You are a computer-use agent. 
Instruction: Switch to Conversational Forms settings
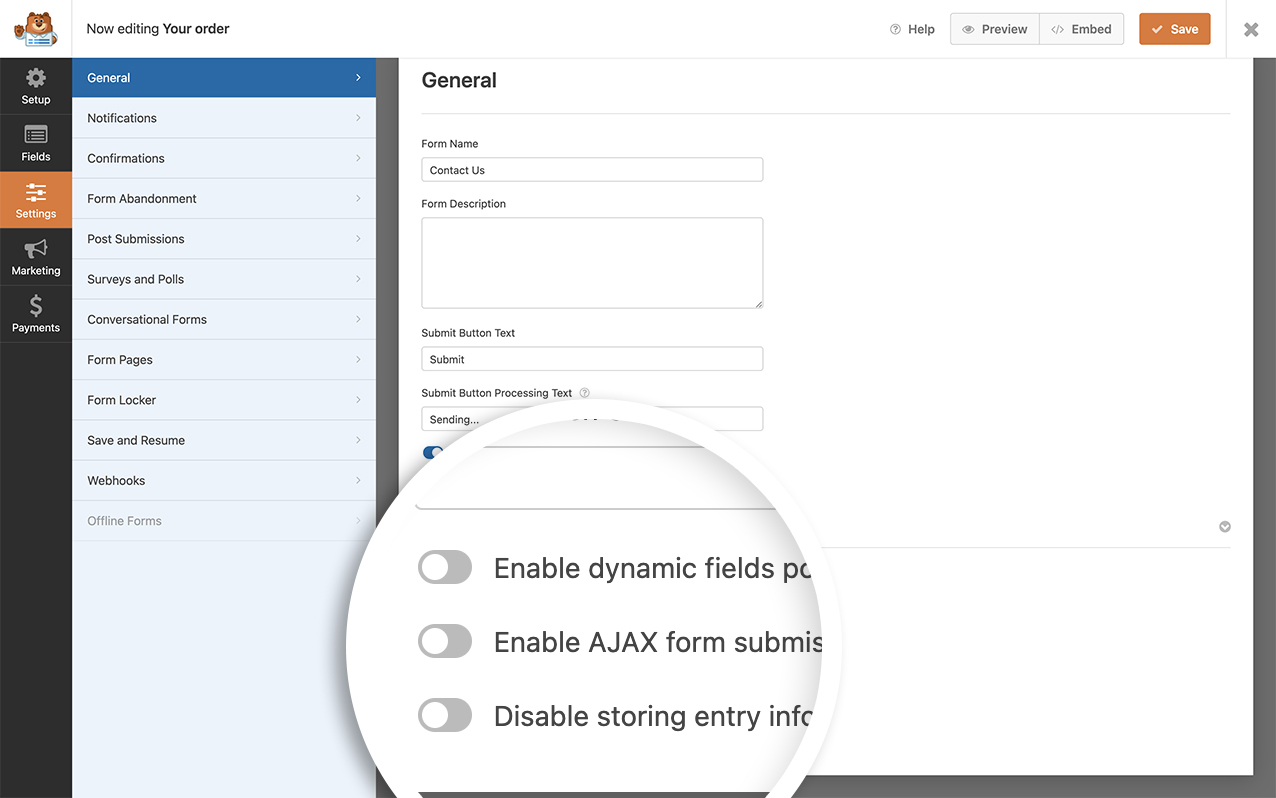pos(224,319)
